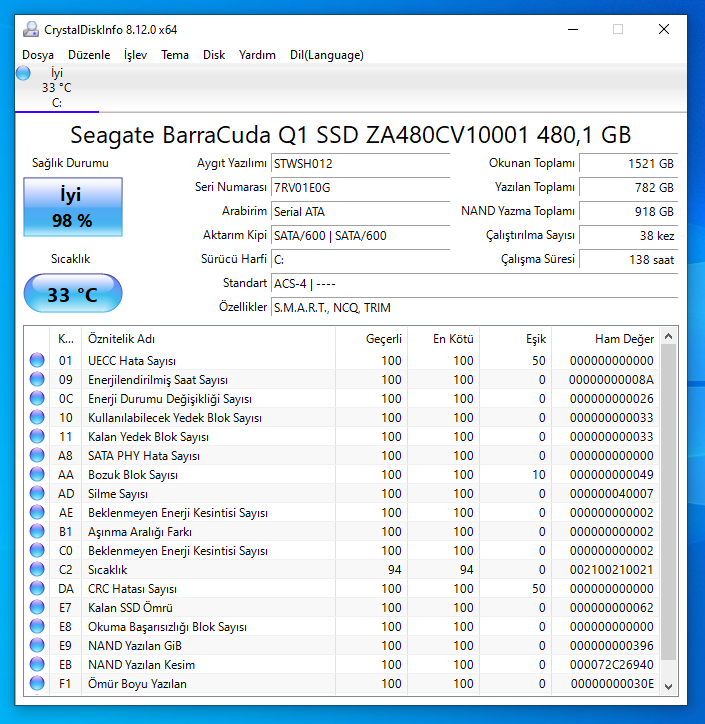Screen dimensions: 705x724
Task: Click status orb for NAND Yazılan Kesim row
Action: 37,664
